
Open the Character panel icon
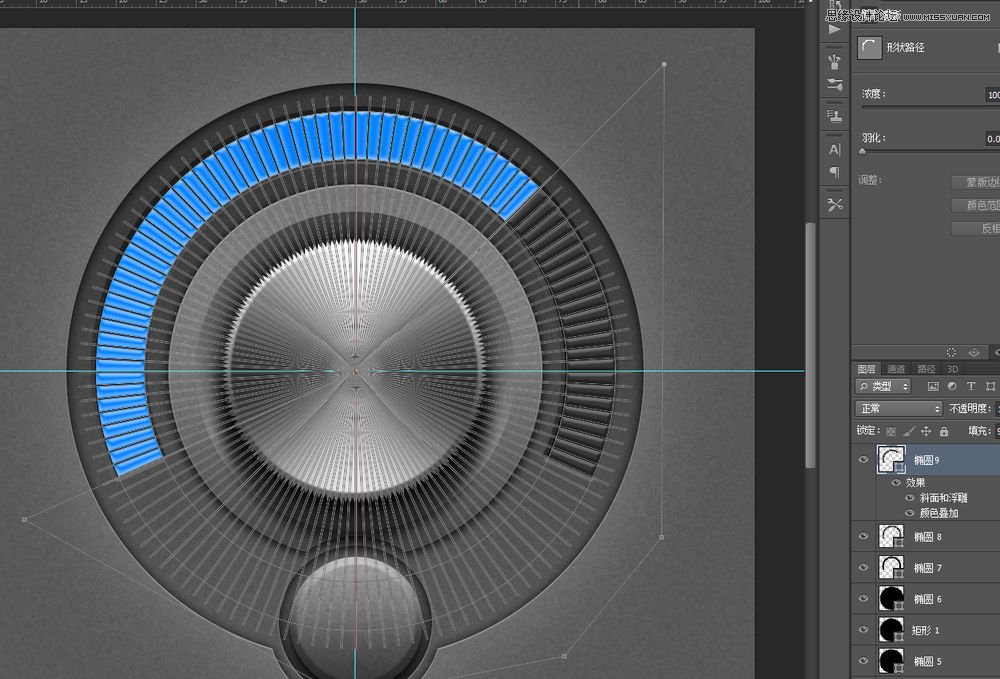[x=834, y=149]
